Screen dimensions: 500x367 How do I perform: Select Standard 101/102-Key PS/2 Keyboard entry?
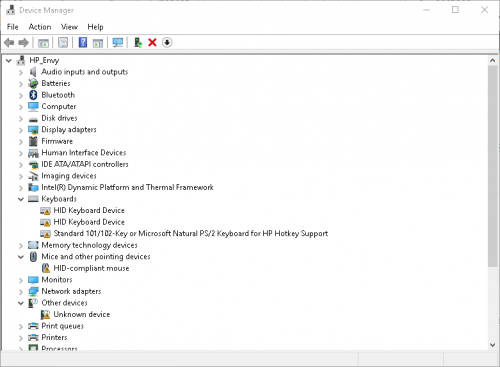pos(191,233)
